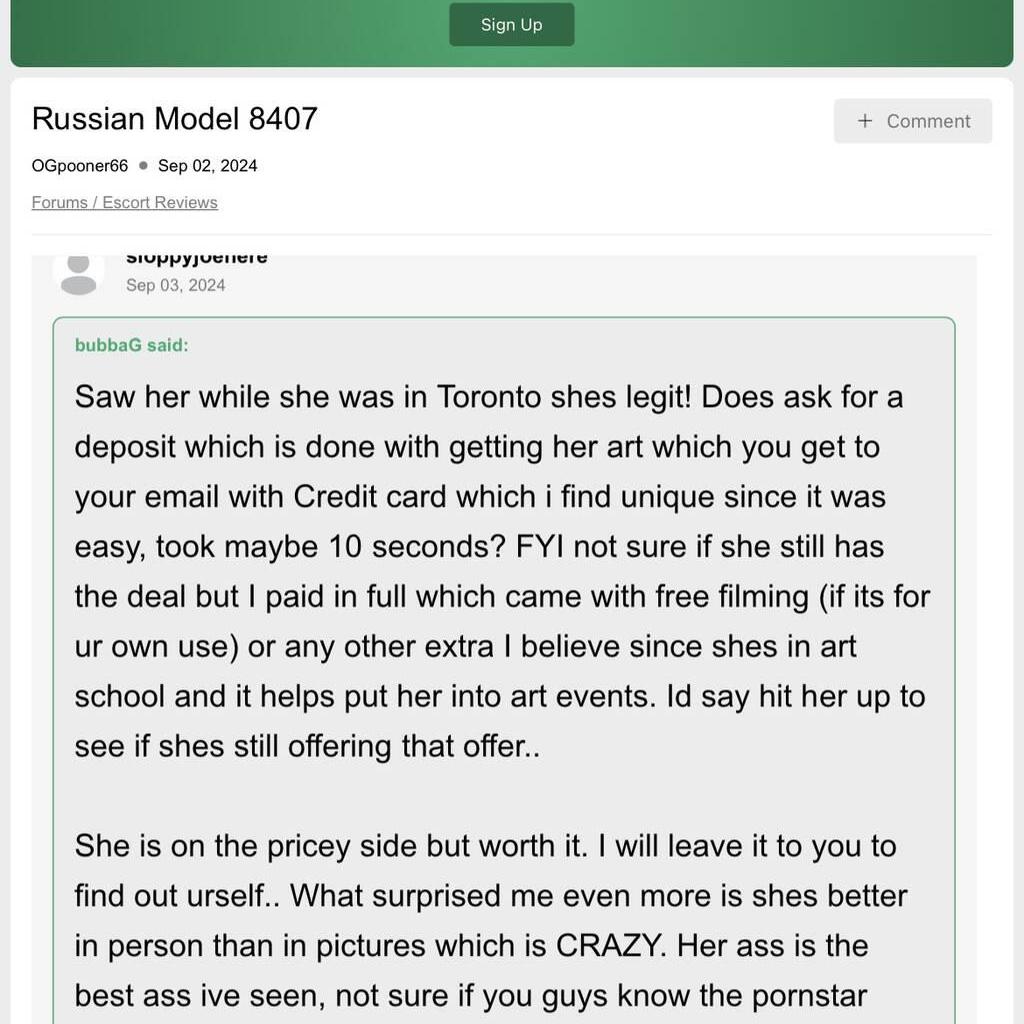Viewport: 1024px width, 1024px height.
Task: Open the profile of author OGpooner66
Action: pos(80,166)
